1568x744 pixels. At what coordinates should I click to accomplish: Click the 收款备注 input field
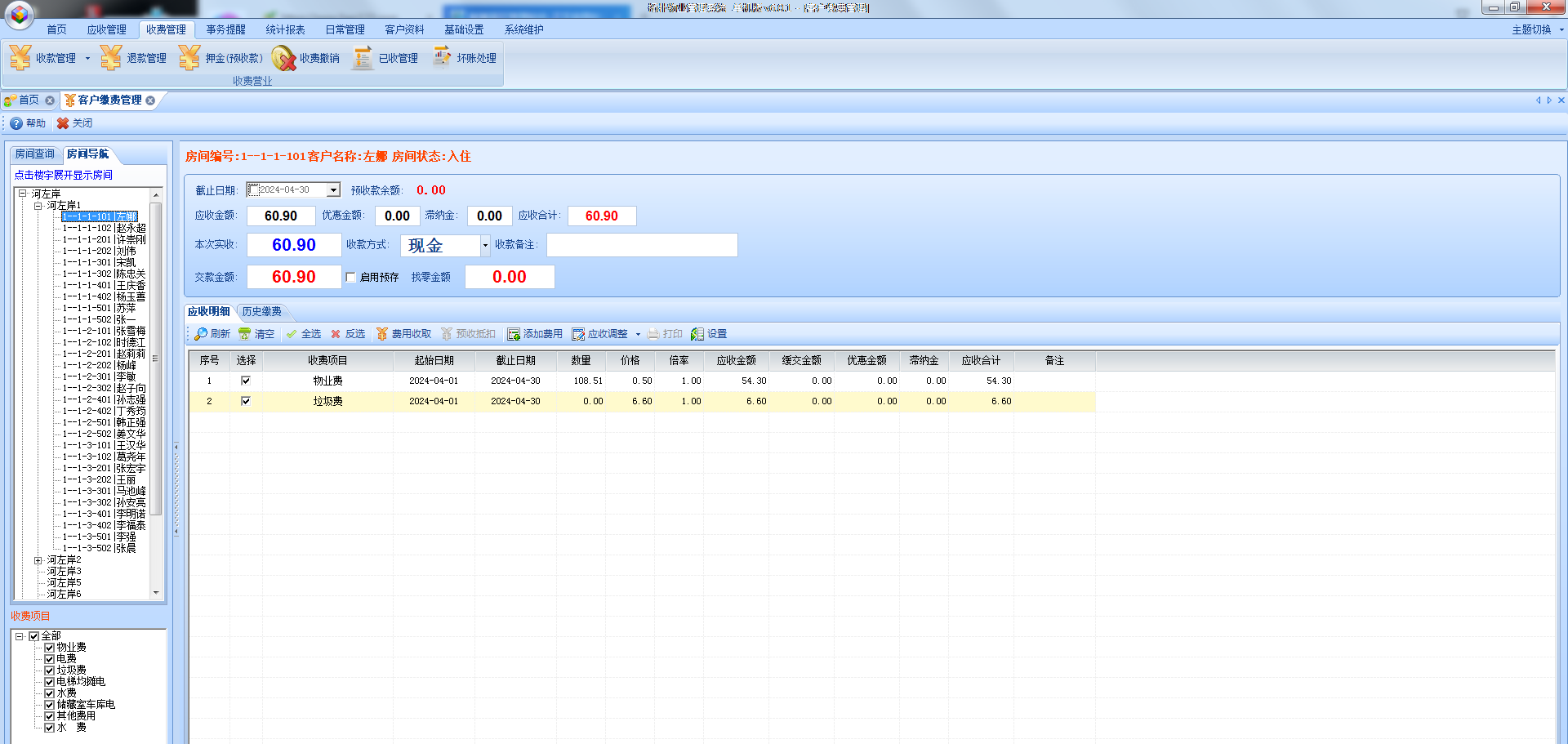coord(642,245)
